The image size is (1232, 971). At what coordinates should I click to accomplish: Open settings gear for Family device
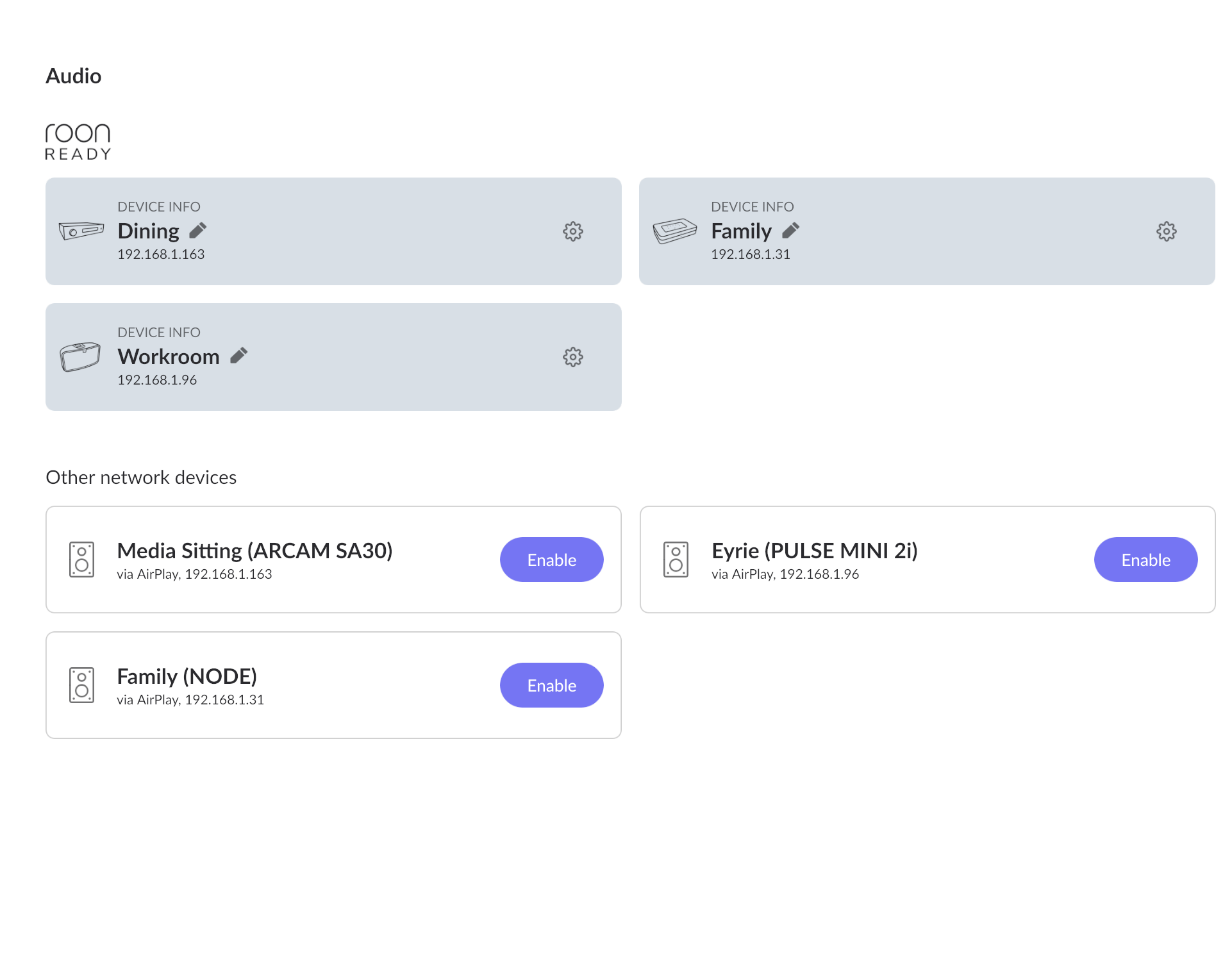(x=1166, y=231)
